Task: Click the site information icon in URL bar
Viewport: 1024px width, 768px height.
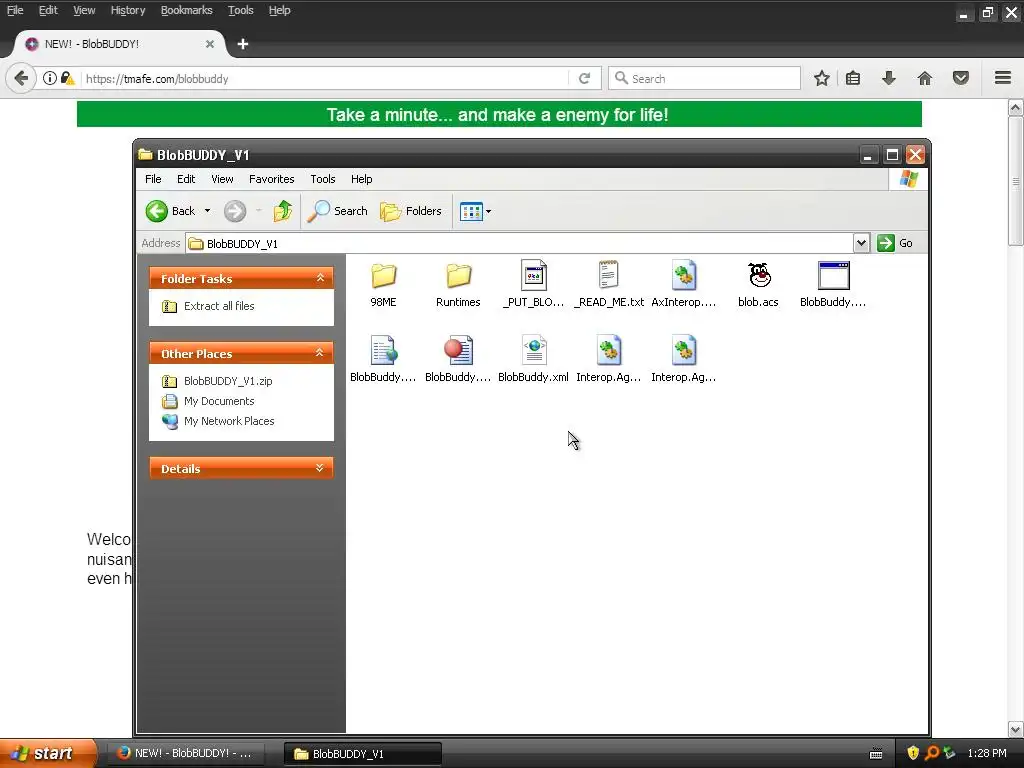Action: pyautogui.click(x=50, y=78)
